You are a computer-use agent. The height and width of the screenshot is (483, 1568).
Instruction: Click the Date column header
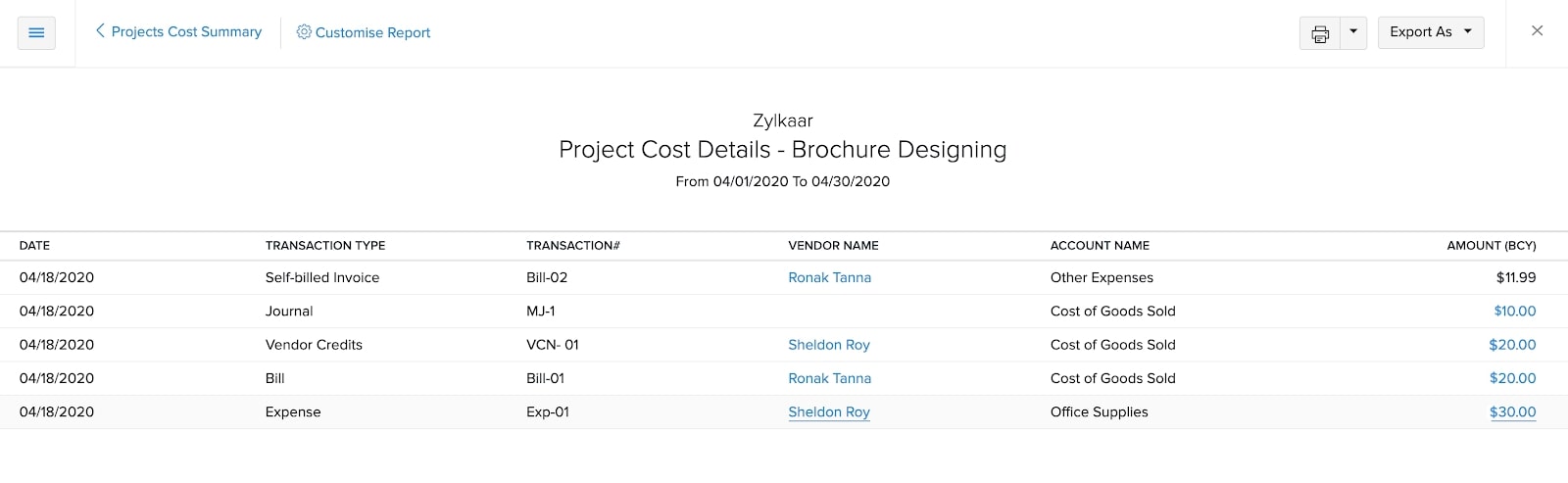(34, 246)
